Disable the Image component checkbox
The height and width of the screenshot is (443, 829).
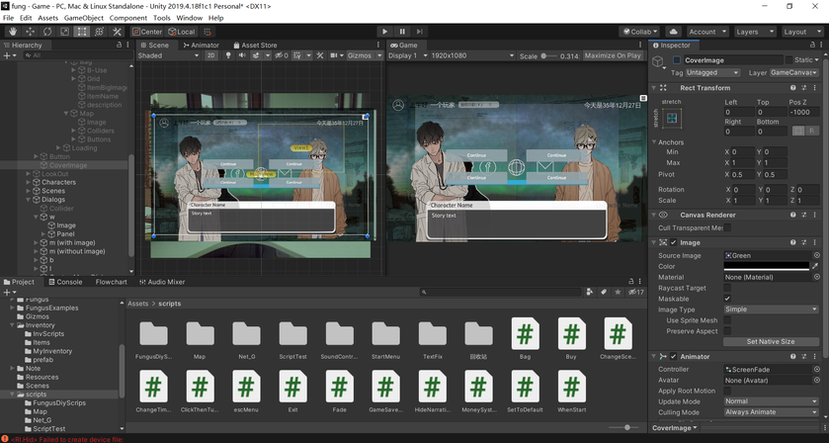point(673,242)
